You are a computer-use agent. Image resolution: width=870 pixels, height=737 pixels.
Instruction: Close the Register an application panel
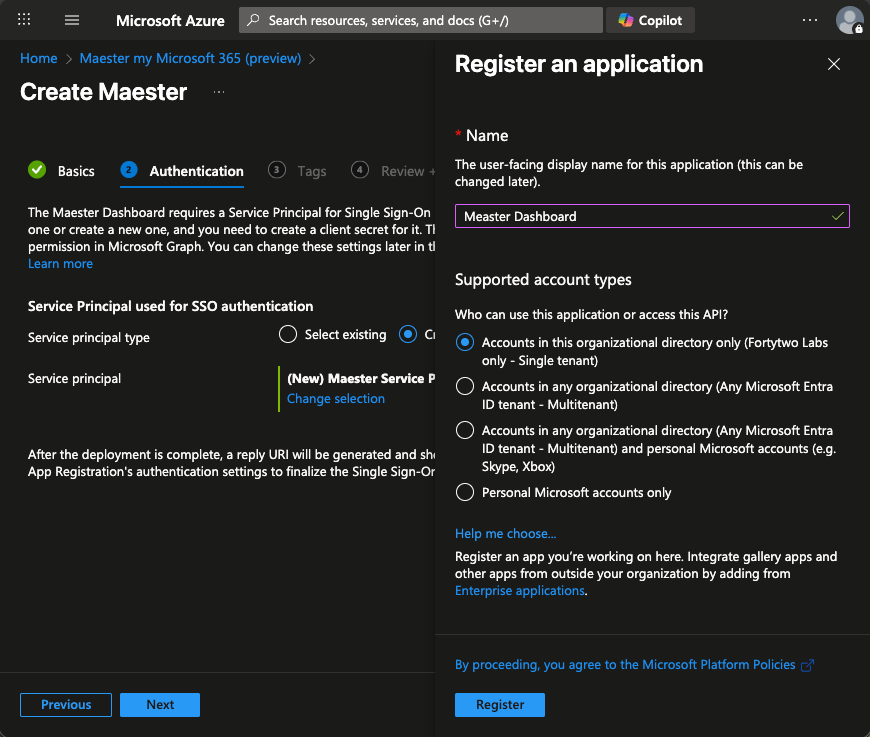[x=834, y=65]
